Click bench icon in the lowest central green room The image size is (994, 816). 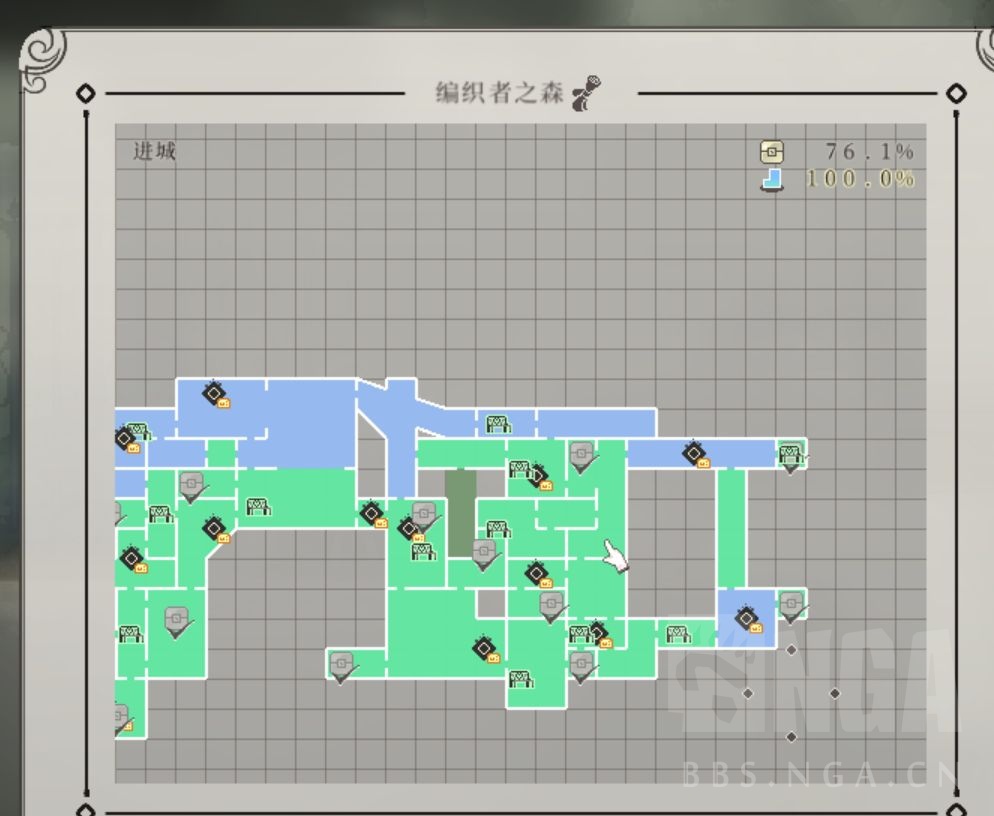click(520, 680)
